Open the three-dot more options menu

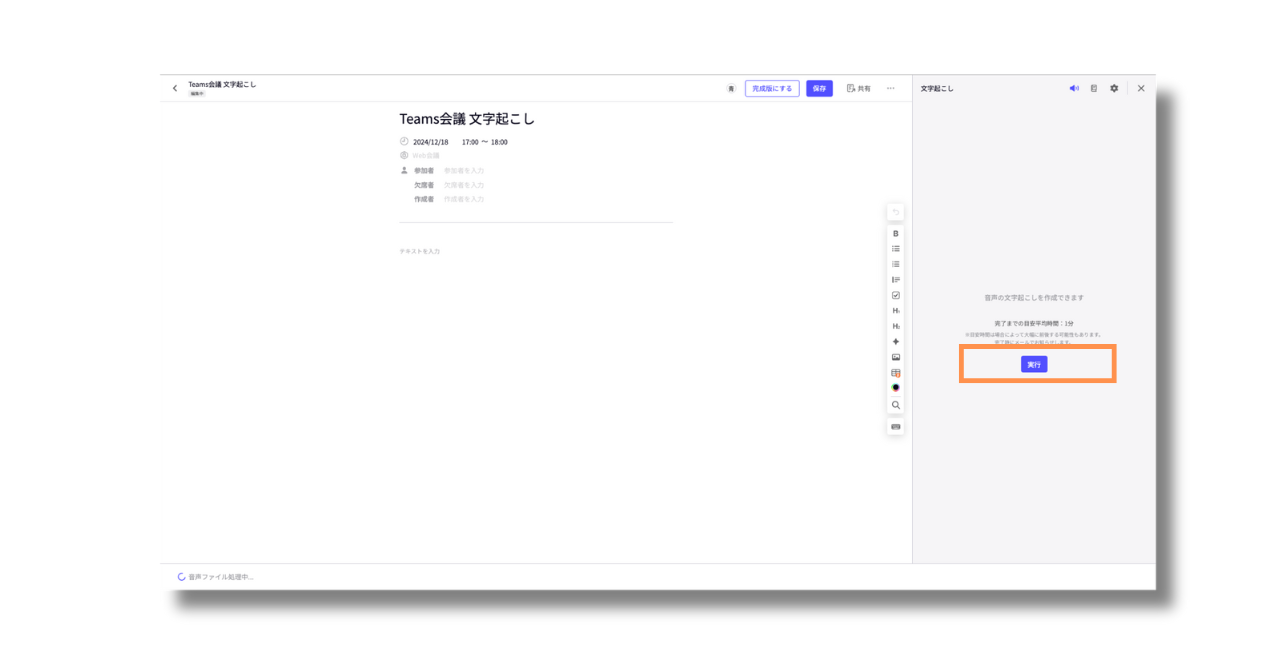coord(890,88)
